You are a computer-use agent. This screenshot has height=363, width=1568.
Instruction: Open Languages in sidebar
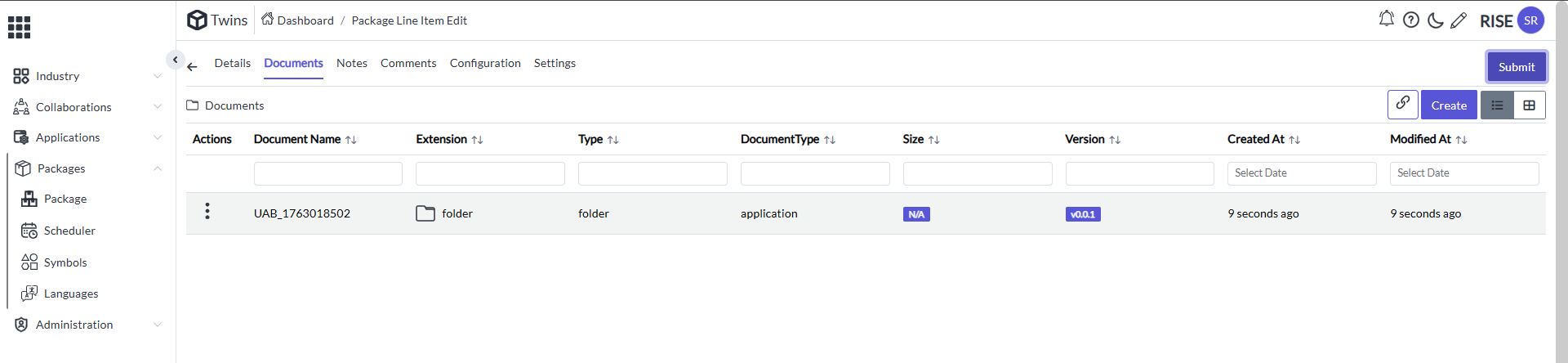[x=71, y=294]
